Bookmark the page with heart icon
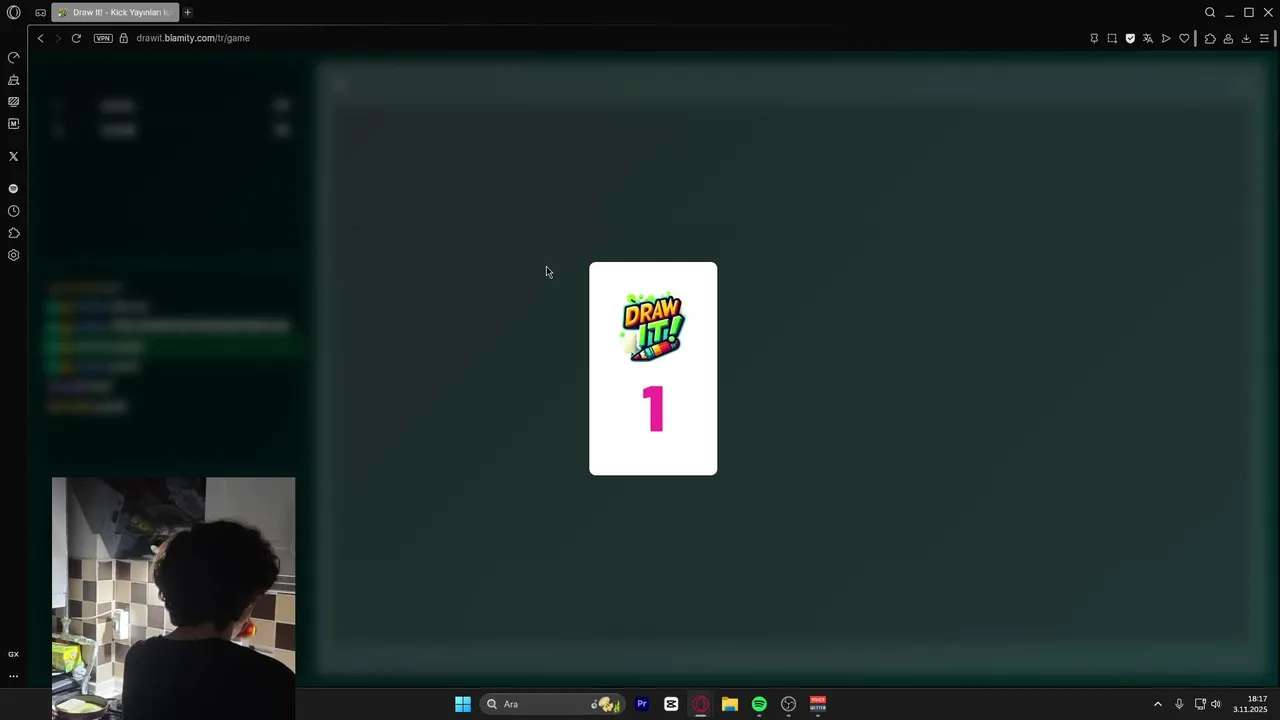 click(1184, 38)
